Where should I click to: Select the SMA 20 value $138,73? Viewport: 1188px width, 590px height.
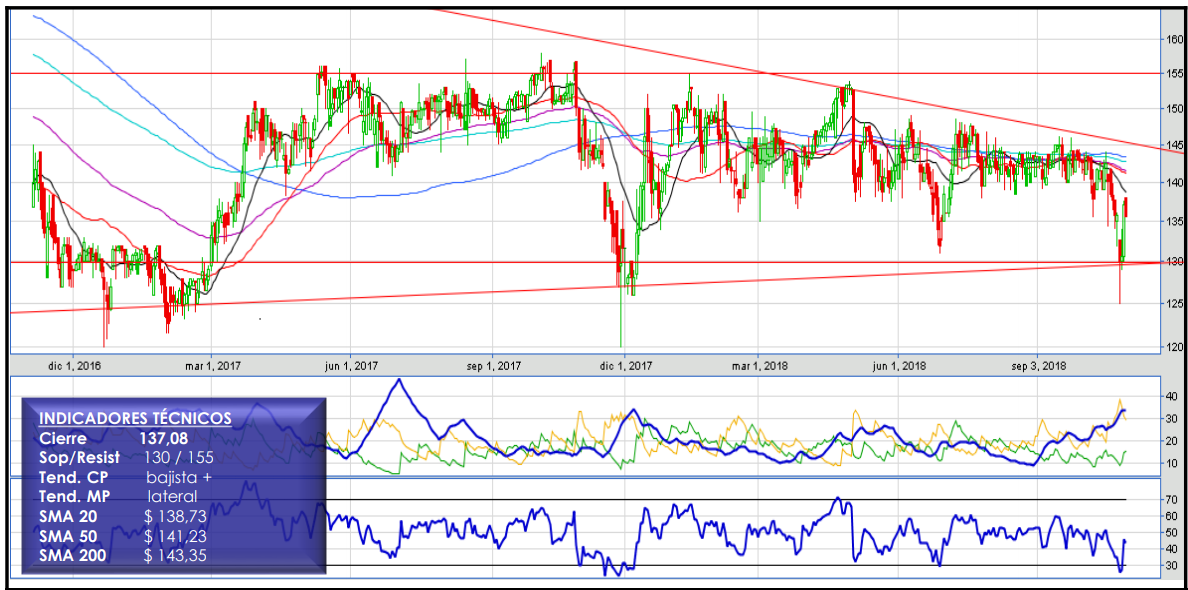(176, 517)
